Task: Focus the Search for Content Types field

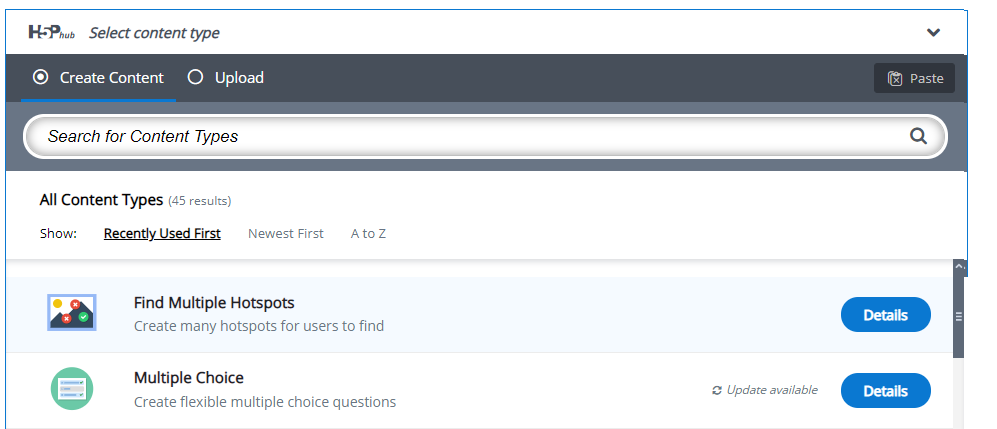Action: (x=485, y=136)
